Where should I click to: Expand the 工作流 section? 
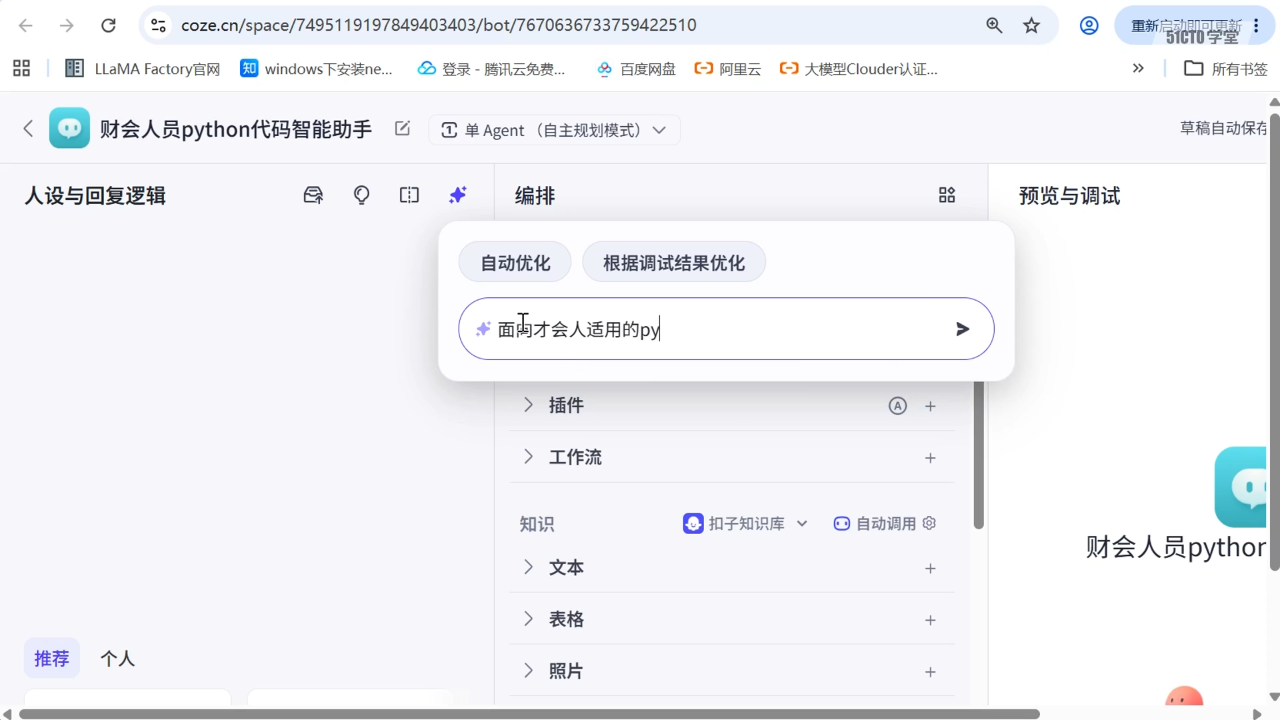(x=528, y=457)
